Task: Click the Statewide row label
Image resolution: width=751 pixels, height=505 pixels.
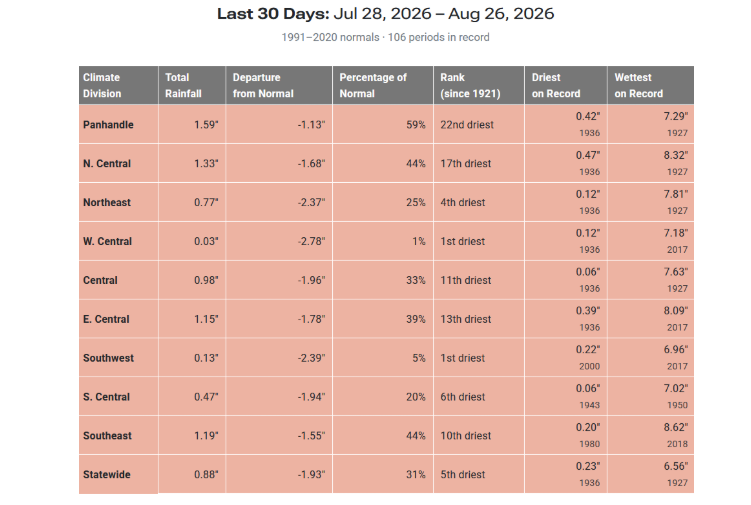Action: tap(107, 474)
